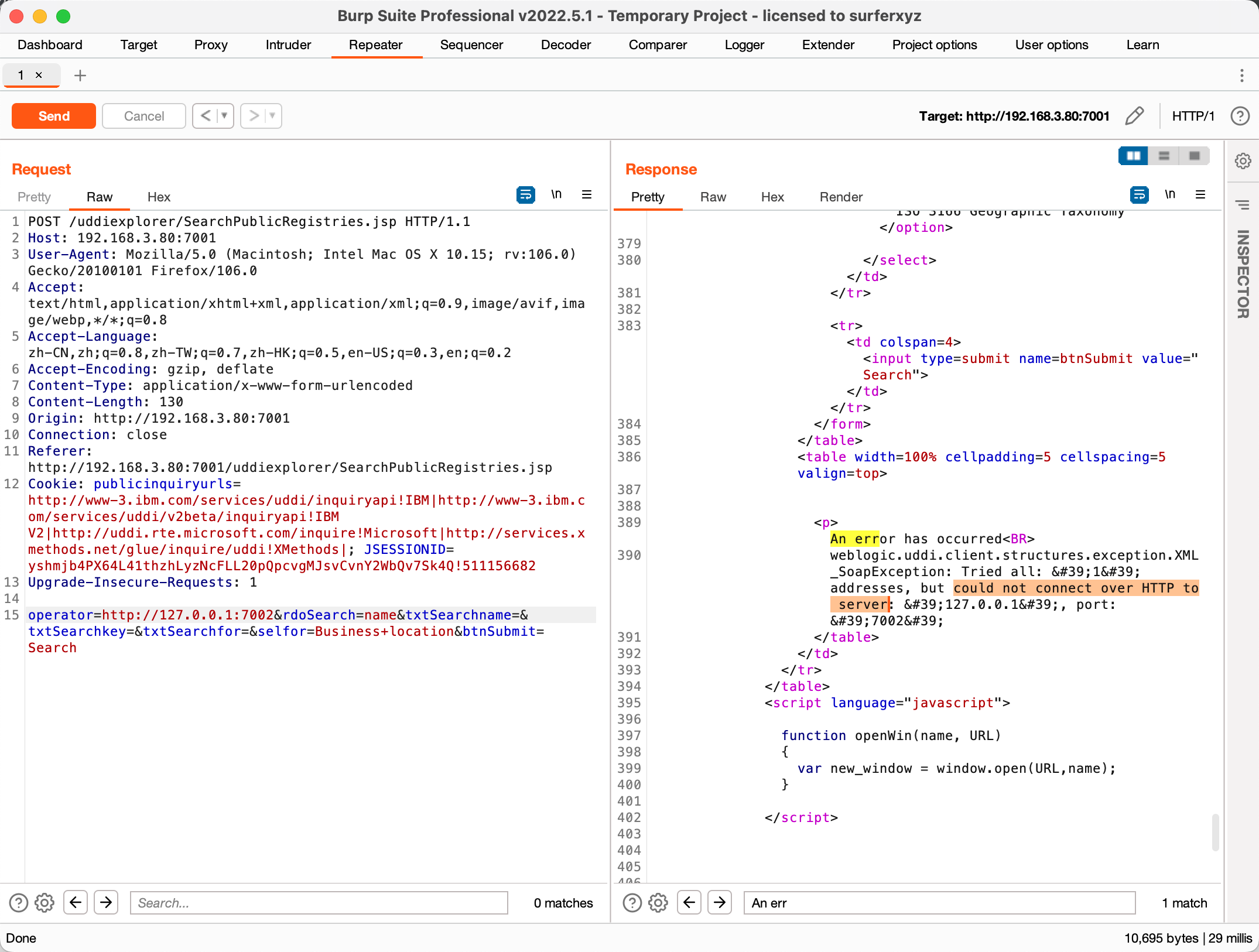Edit target with the pencil icon
The image size is (1259, 952).
coord(1134,116)
